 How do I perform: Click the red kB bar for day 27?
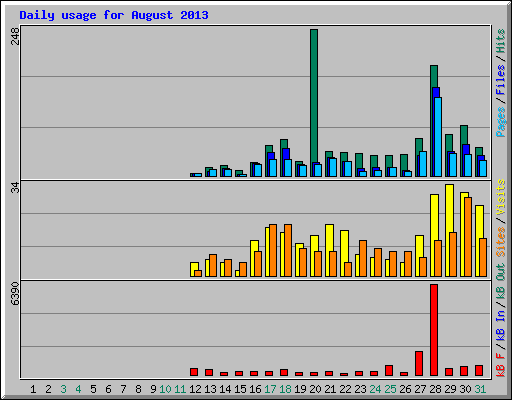[419, 364]
